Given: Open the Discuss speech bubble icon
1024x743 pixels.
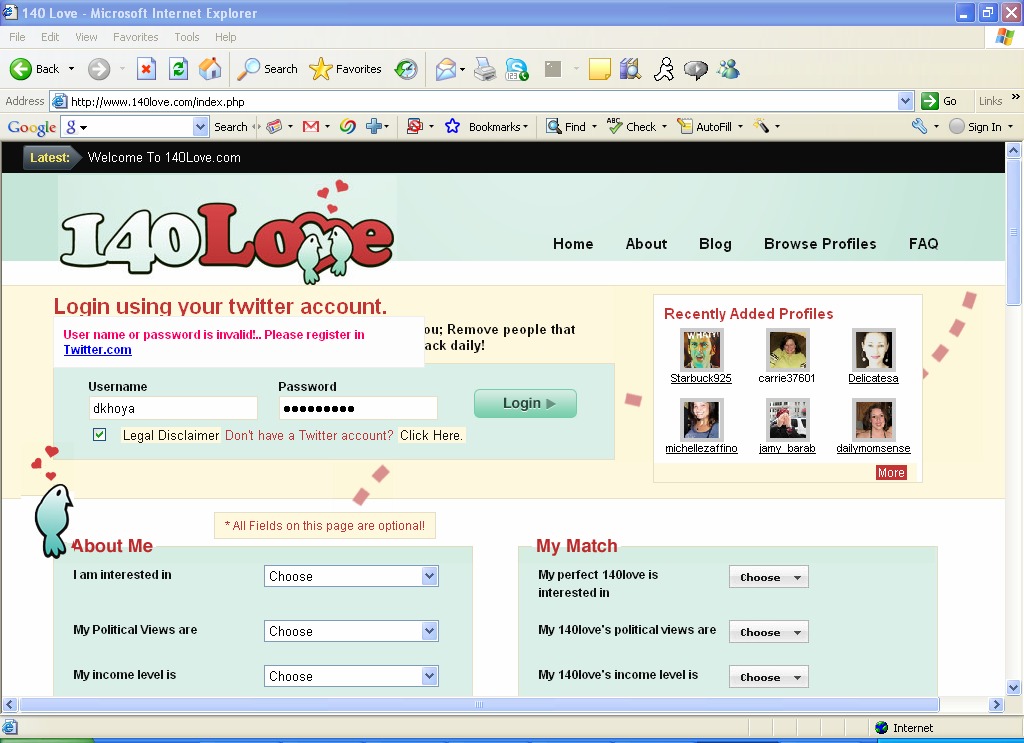Looking at the screenshot, I should (x=696, y=69).
